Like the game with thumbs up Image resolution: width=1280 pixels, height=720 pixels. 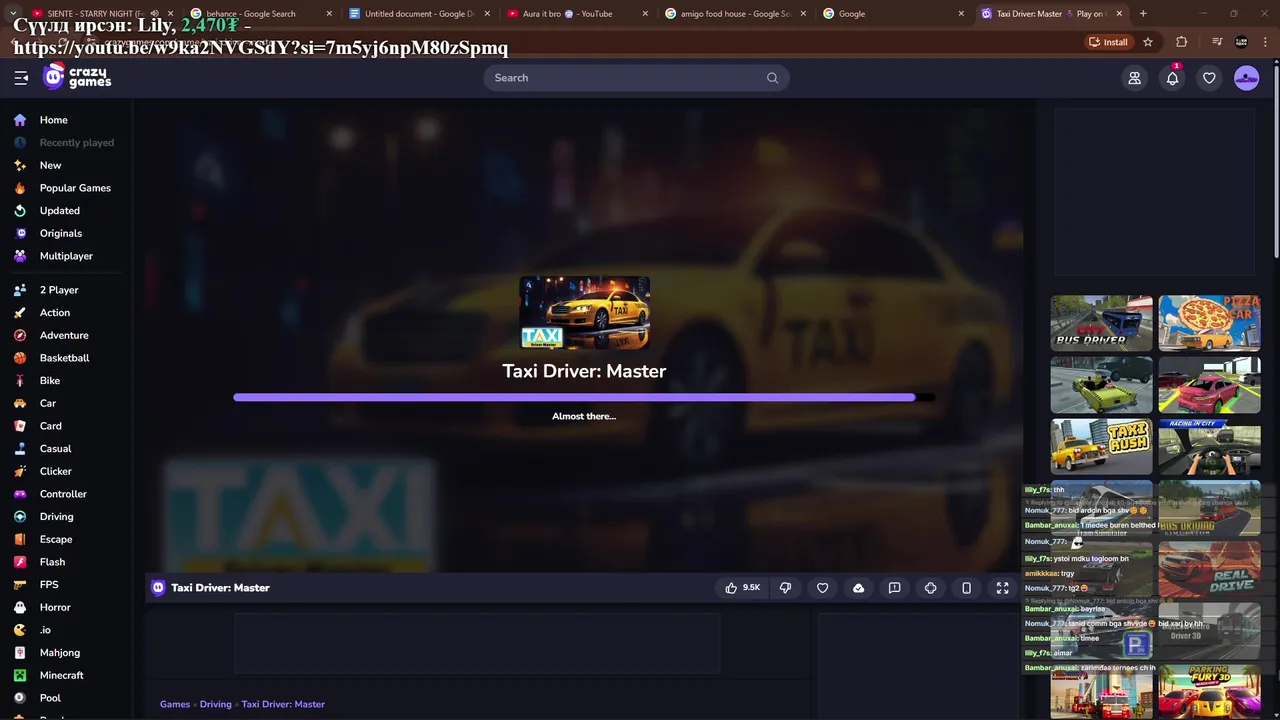742,588
